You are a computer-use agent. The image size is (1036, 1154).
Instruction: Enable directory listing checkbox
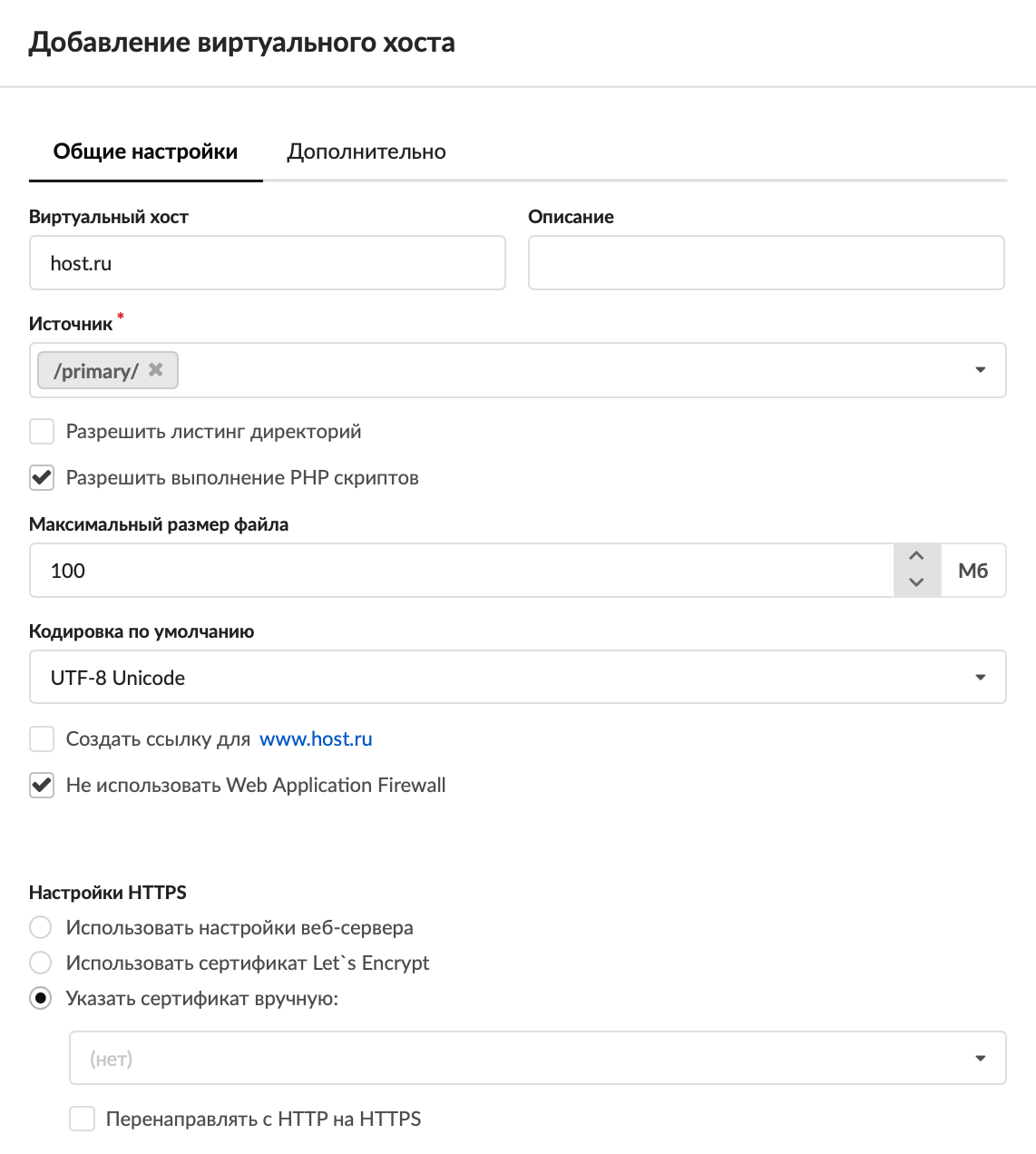(42, 431)
